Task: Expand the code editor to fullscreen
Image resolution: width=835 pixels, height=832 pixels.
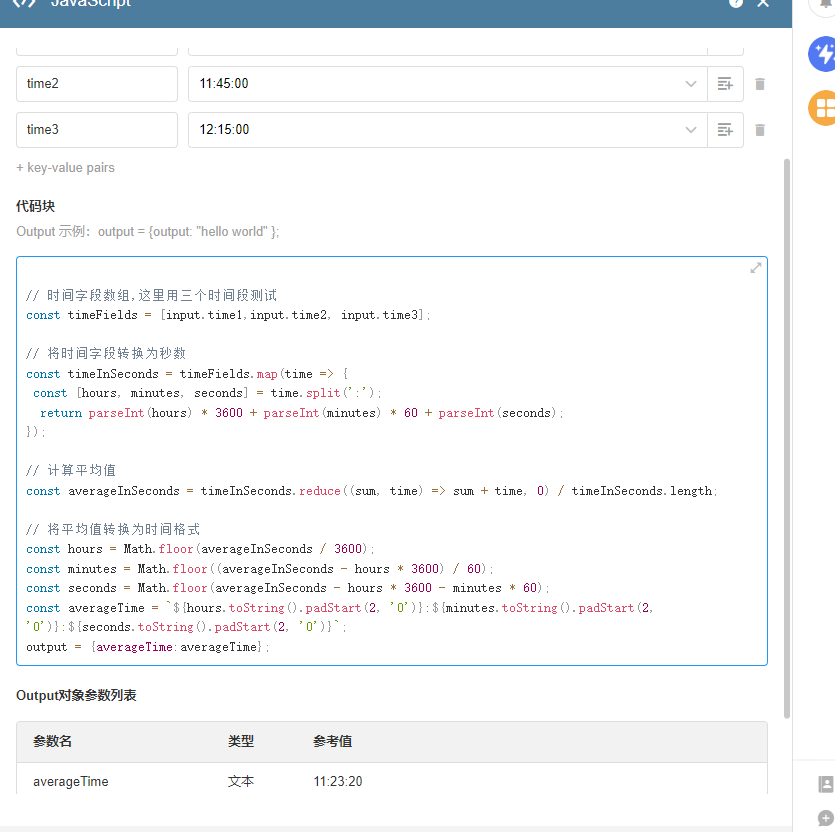Action: (x=756, y=268)
